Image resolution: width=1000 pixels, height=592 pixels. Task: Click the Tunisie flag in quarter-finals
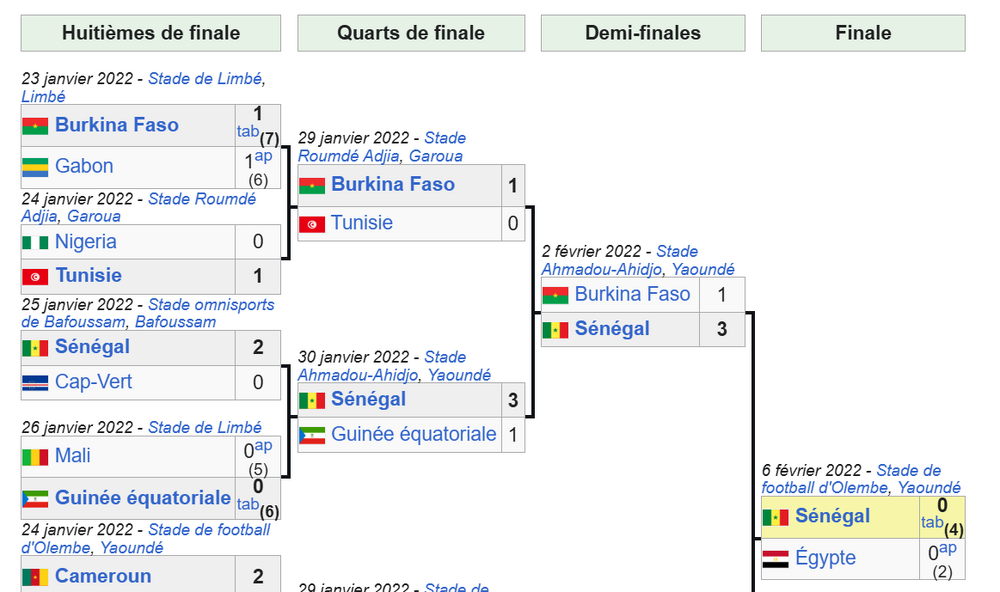(312, 224)
